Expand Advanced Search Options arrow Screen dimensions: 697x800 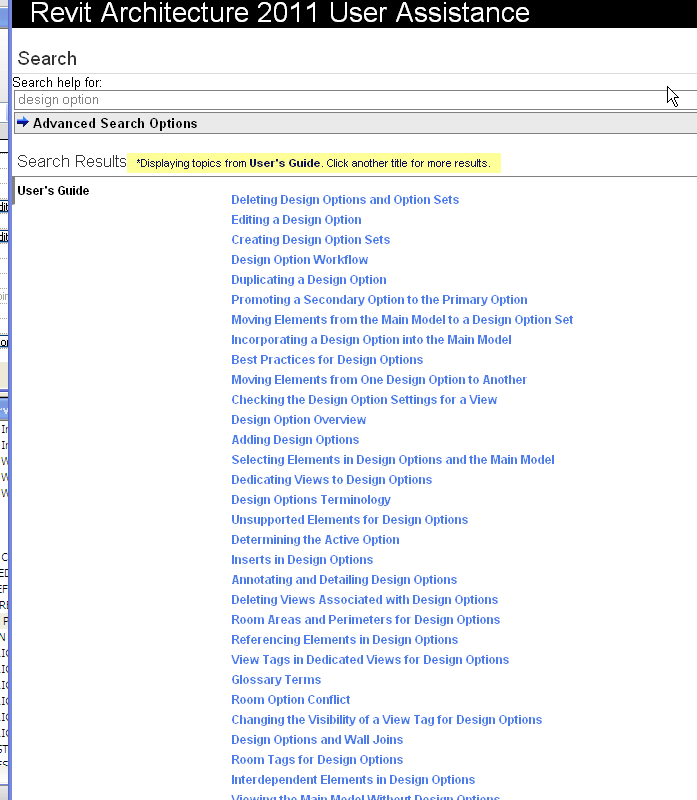pyautogui.click(x=23, y=122)
